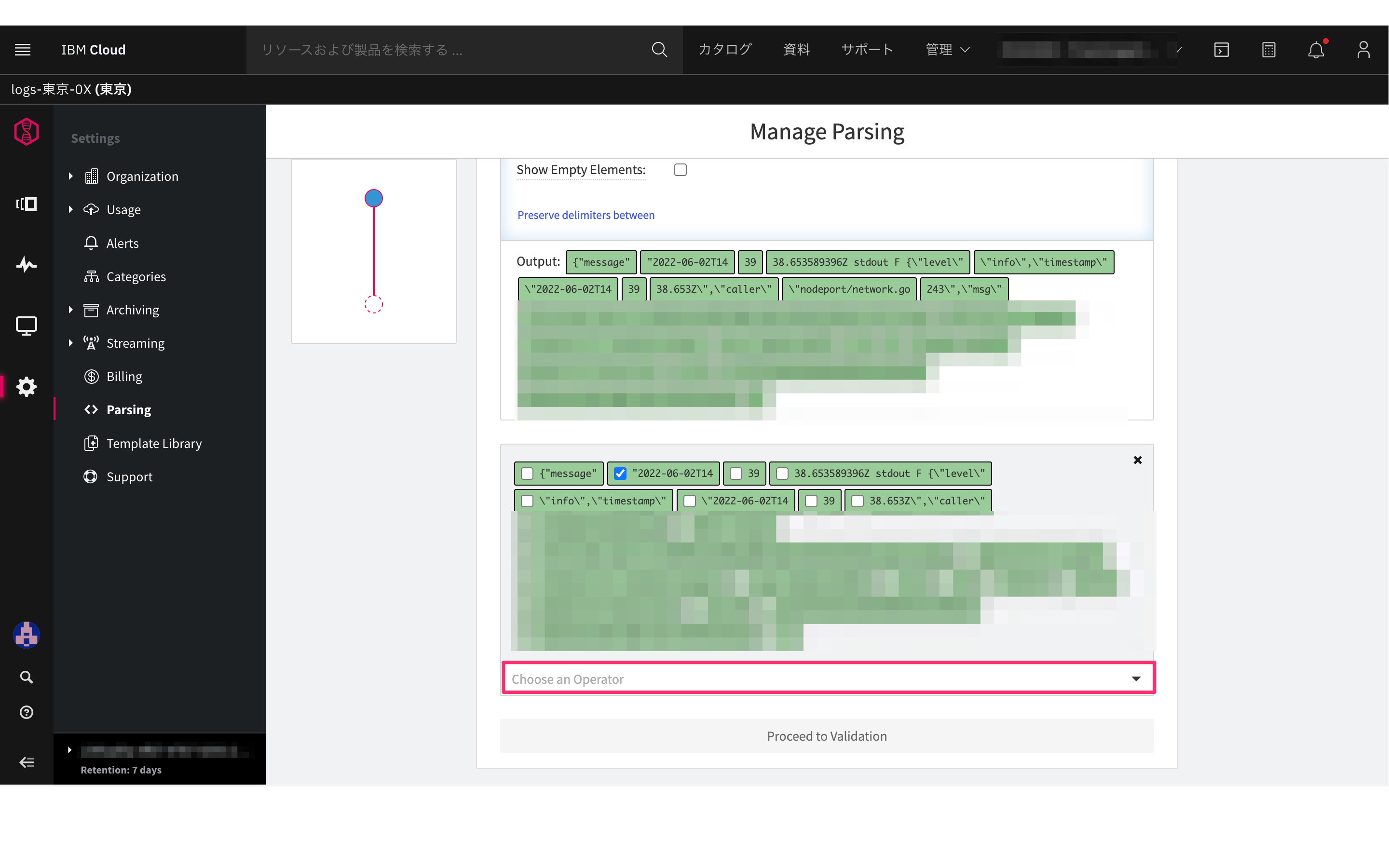Click Proceed to Validation button

(x=827, y=736)
